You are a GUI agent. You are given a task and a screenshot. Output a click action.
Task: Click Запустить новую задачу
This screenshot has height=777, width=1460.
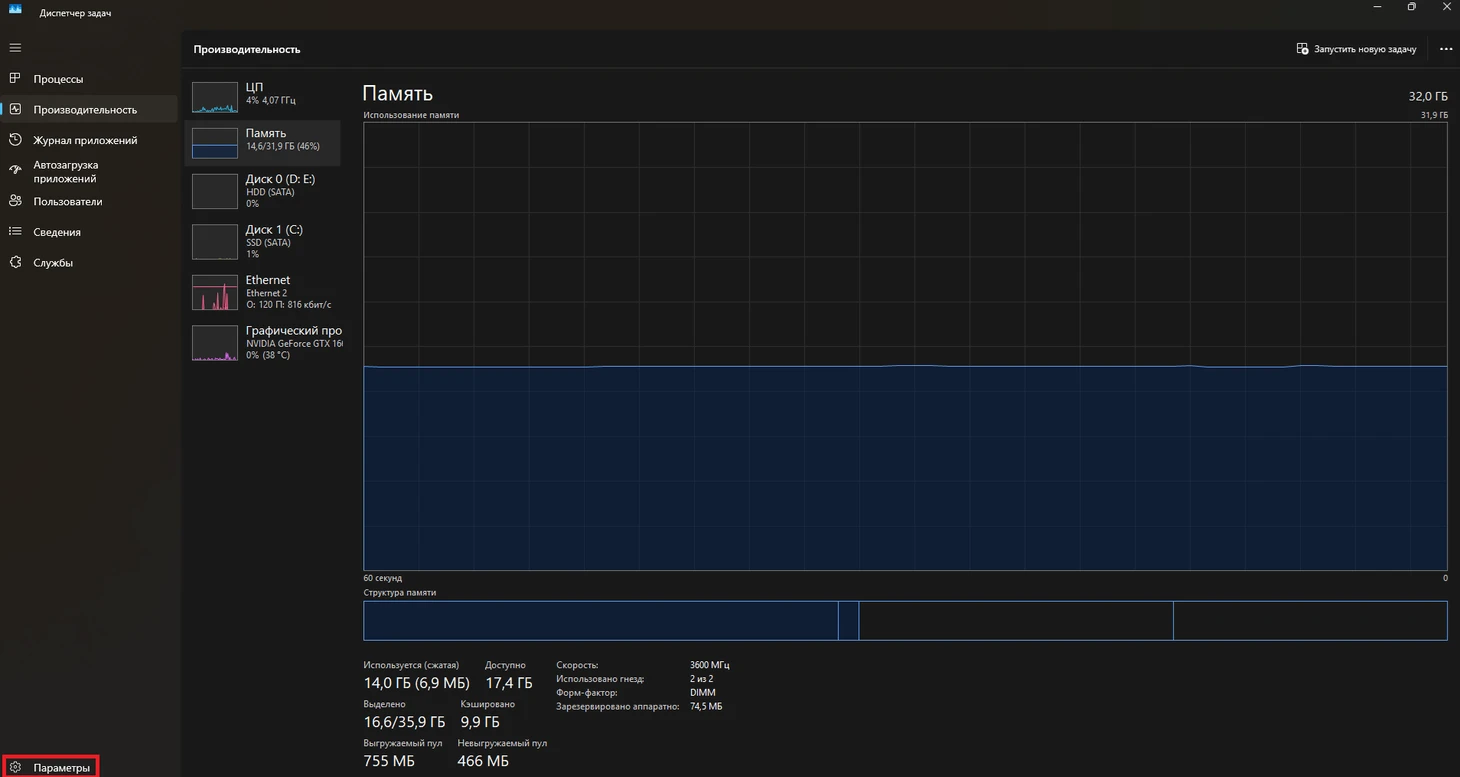[1356, 49]
